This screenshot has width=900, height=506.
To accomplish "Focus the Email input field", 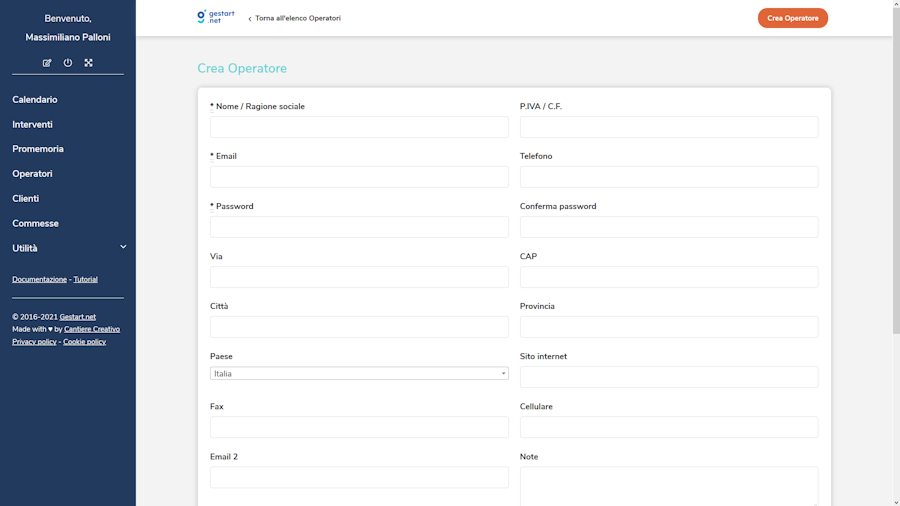I will point(359,177).
